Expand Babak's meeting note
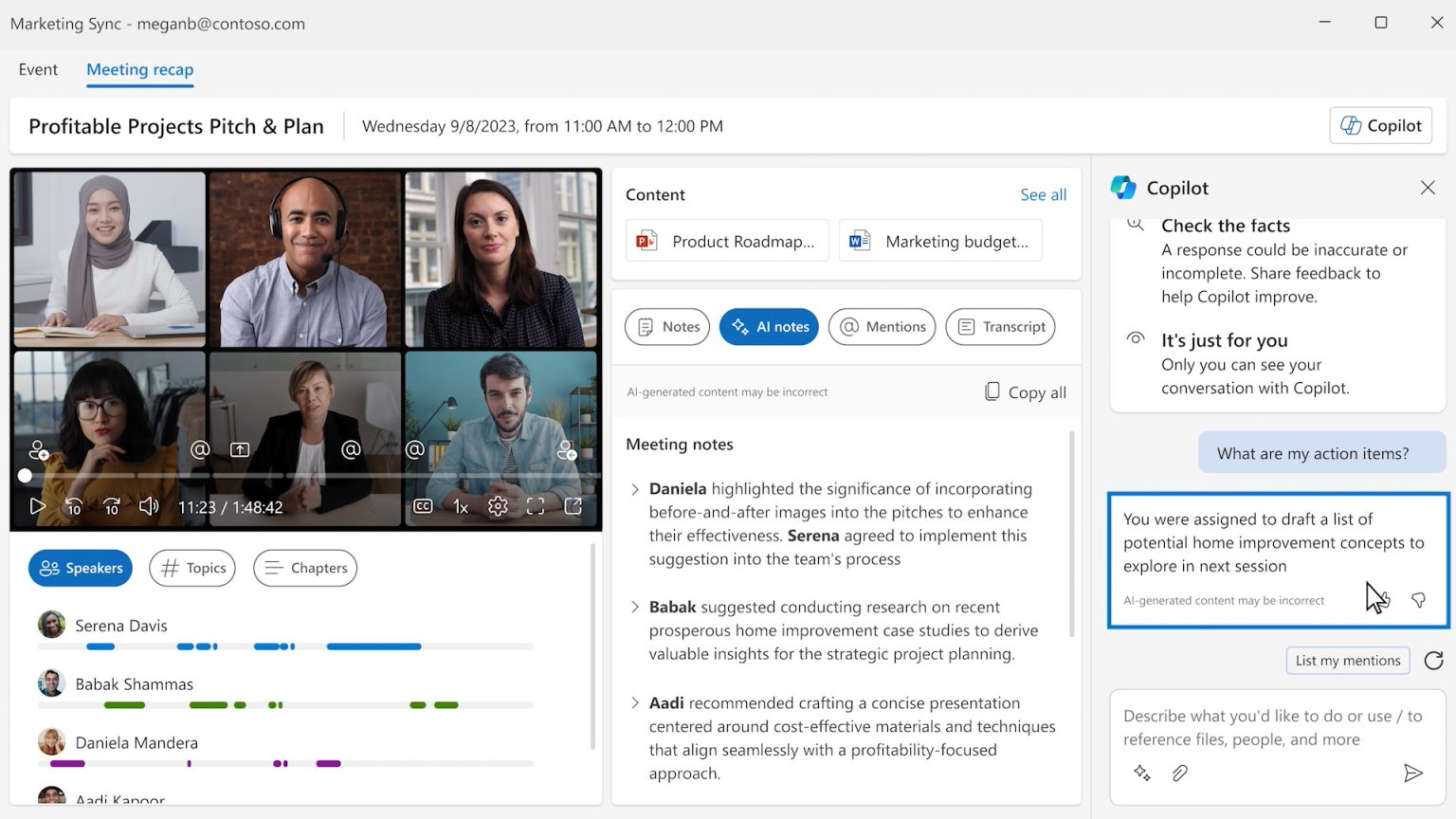This screenshot has width=1456, height=819. (635, 607)
